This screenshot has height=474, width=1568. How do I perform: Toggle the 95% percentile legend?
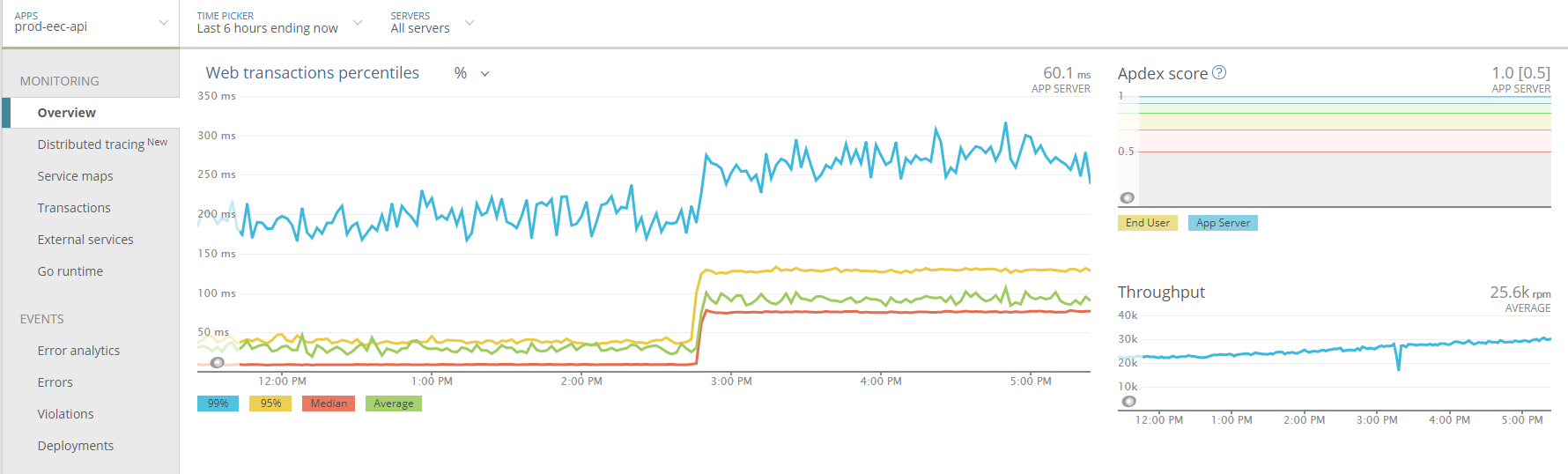[270, 404]
